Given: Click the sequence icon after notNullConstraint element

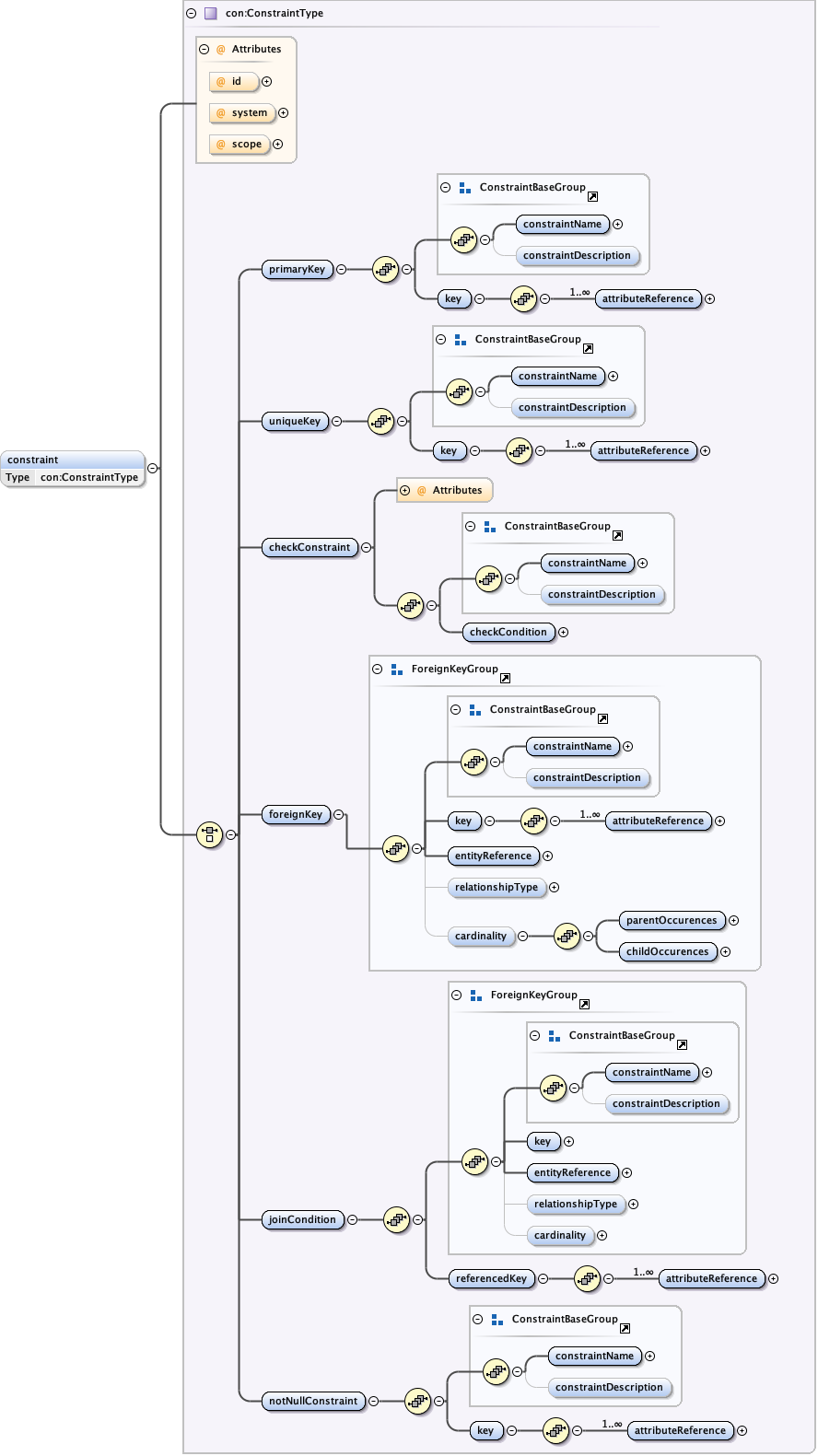Looking at the screenshot, I should click(x=417, y=1401).
